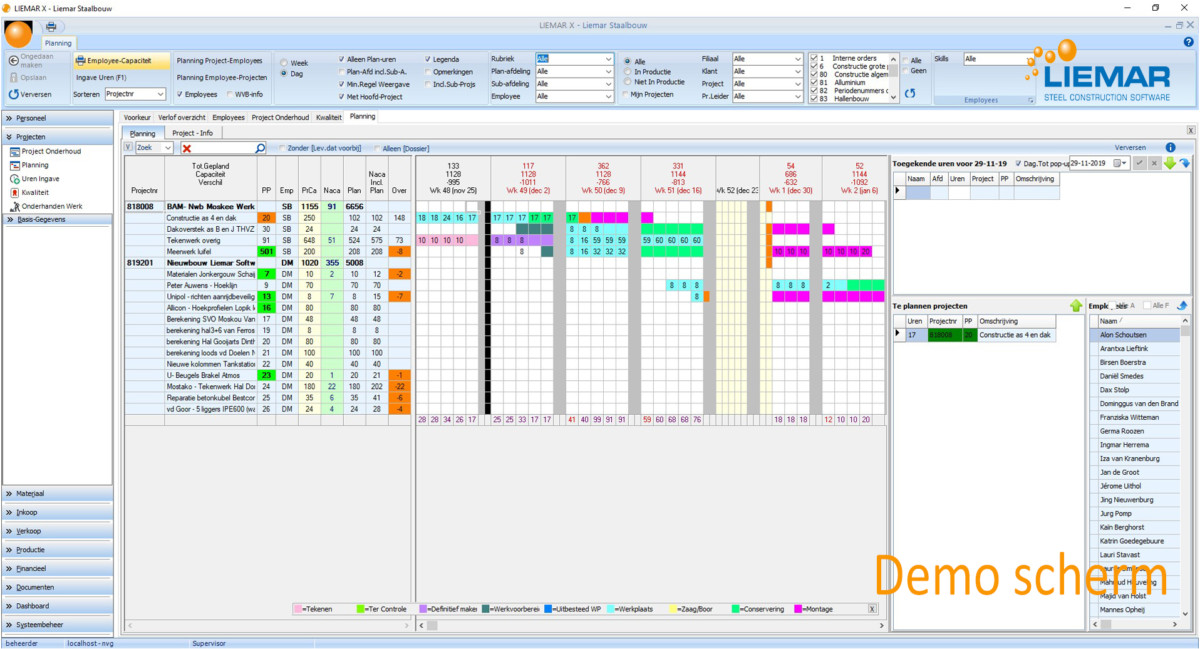Click the grey checkmark confirm button

pos(1141,162)
